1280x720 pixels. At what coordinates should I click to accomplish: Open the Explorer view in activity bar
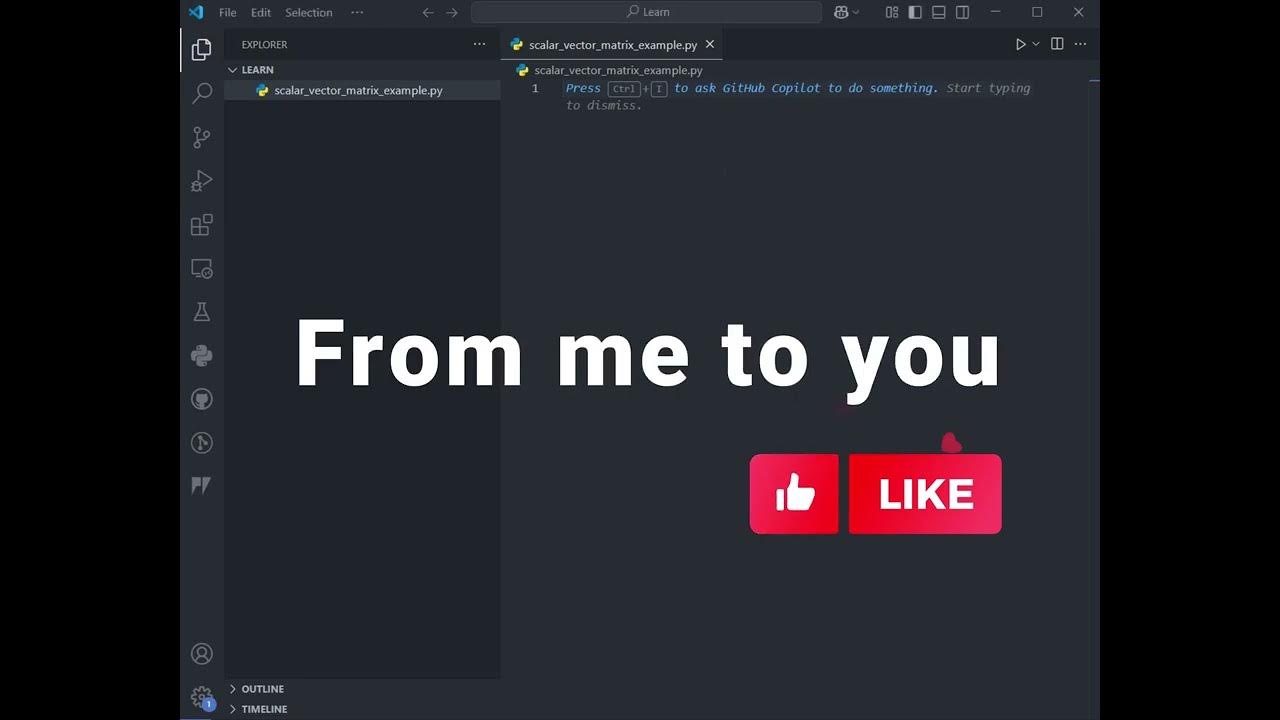pyautogui.click(x=202, y=49)
